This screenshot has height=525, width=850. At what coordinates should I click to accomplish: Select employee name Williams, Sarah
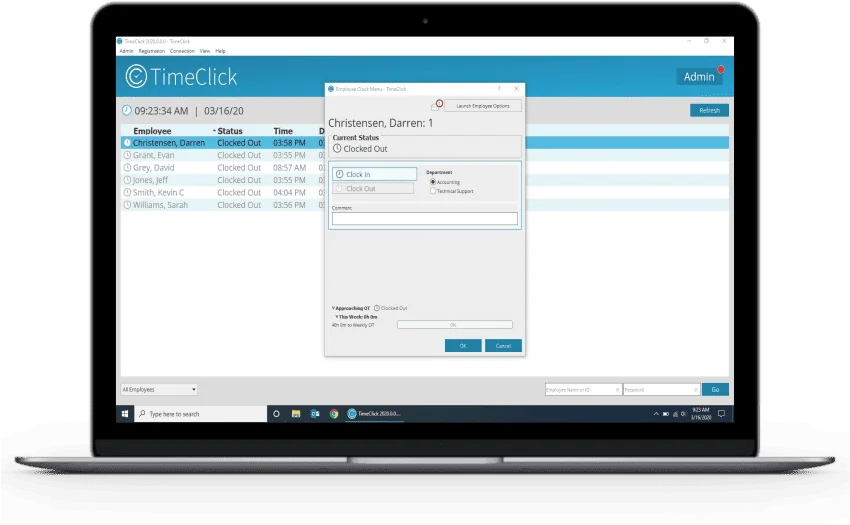coord(160,205)
